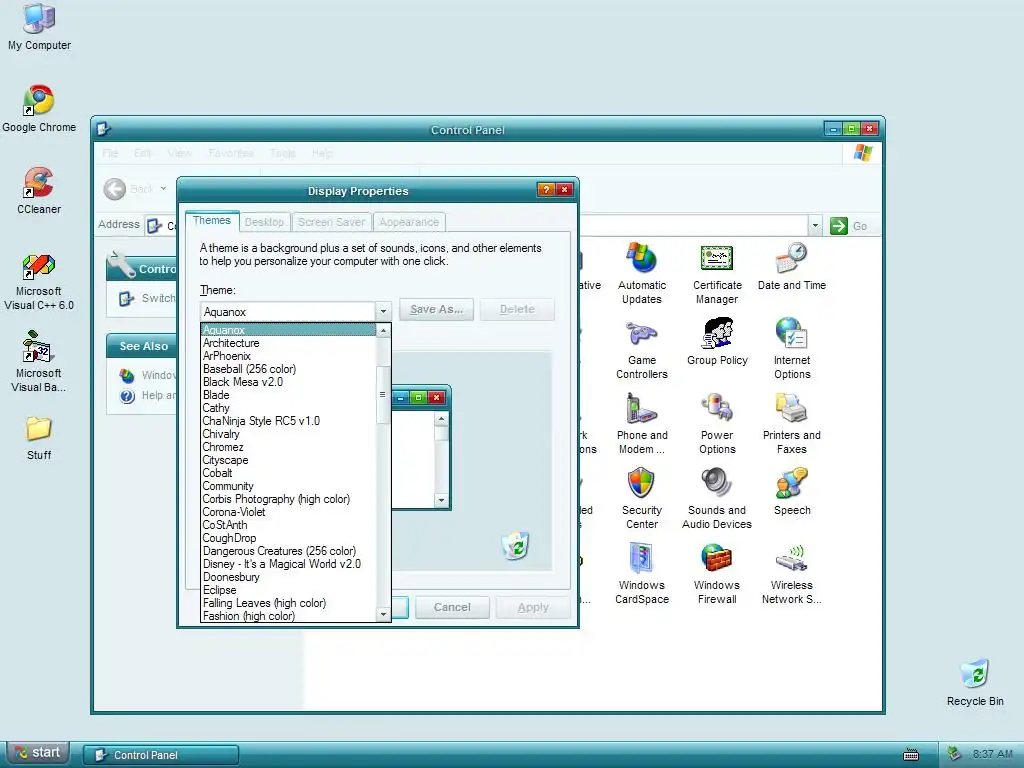
Task: Open the View menu in Control Panel
Action: (180, 153)
